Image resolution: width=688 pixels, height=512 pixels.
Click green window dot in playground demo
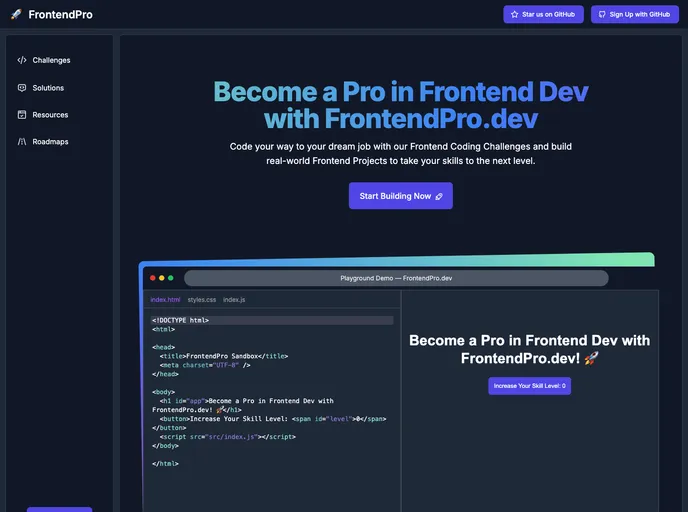(171, 278)
